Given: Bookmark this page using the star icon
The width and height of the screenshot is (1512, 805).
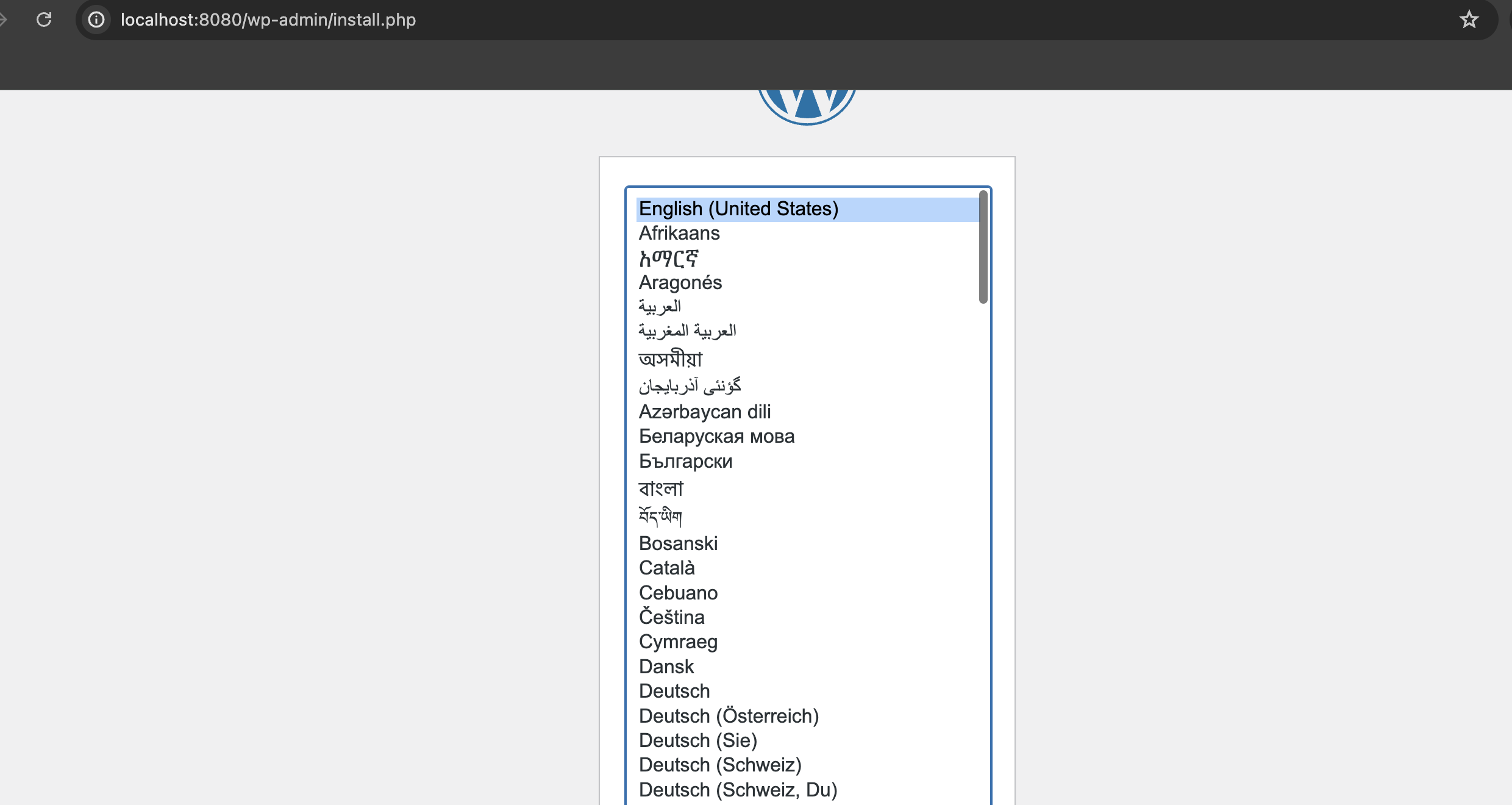Looking at the screenshot, I should pos(1469,20).
